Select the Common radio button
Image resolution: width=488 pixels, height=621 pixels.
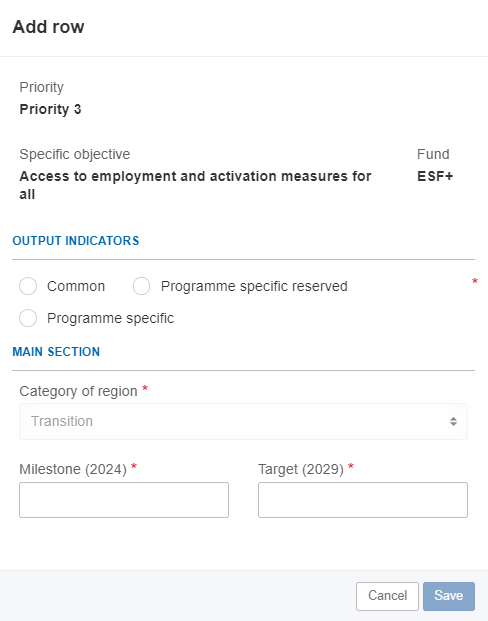[x=28, y=286]
